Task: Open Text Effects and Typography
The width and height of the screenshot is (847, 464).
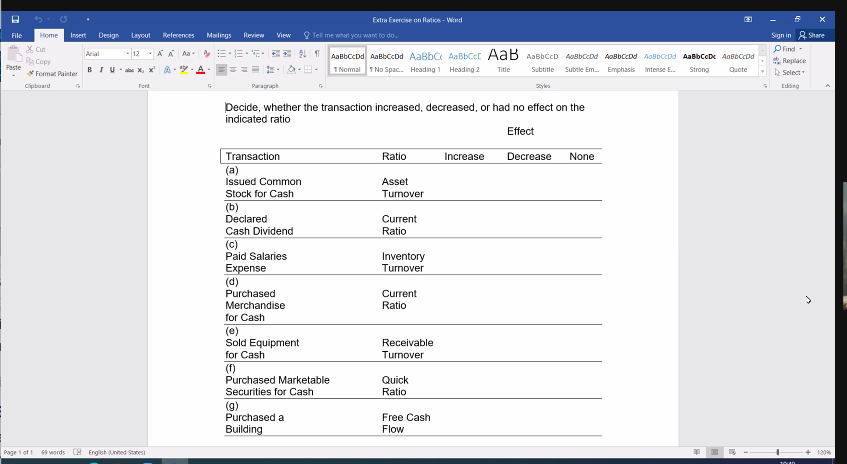Action: coord(169,70)
